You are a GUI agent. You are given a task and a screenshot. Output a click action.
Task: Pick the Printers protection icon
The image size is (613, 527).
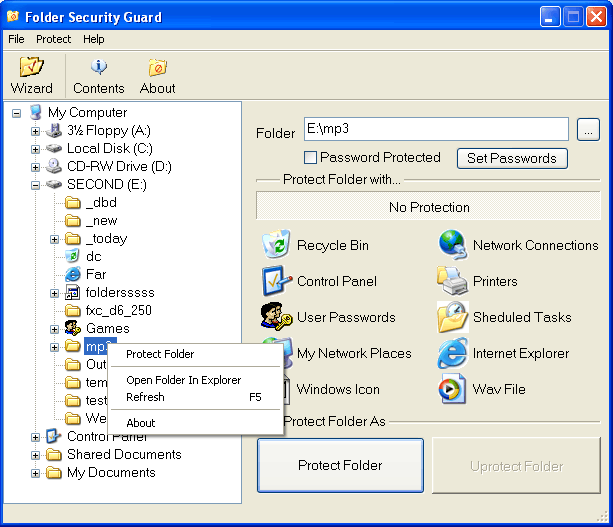click(452, 281)
